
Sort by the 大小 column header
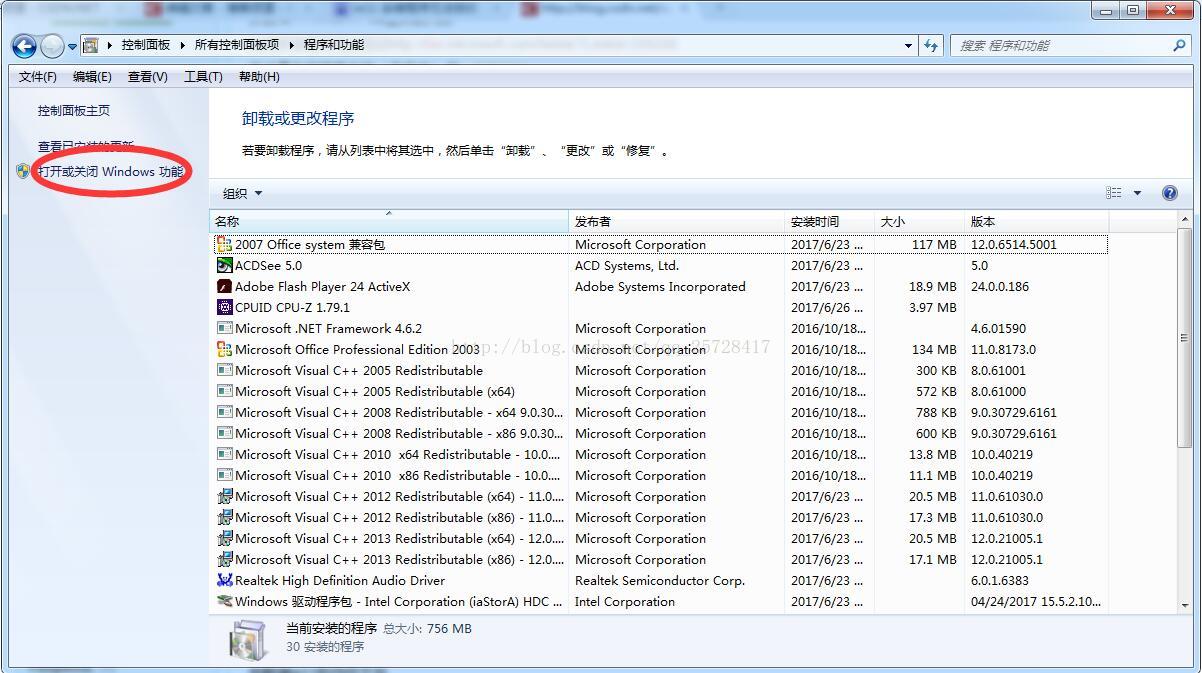[919, 221]
